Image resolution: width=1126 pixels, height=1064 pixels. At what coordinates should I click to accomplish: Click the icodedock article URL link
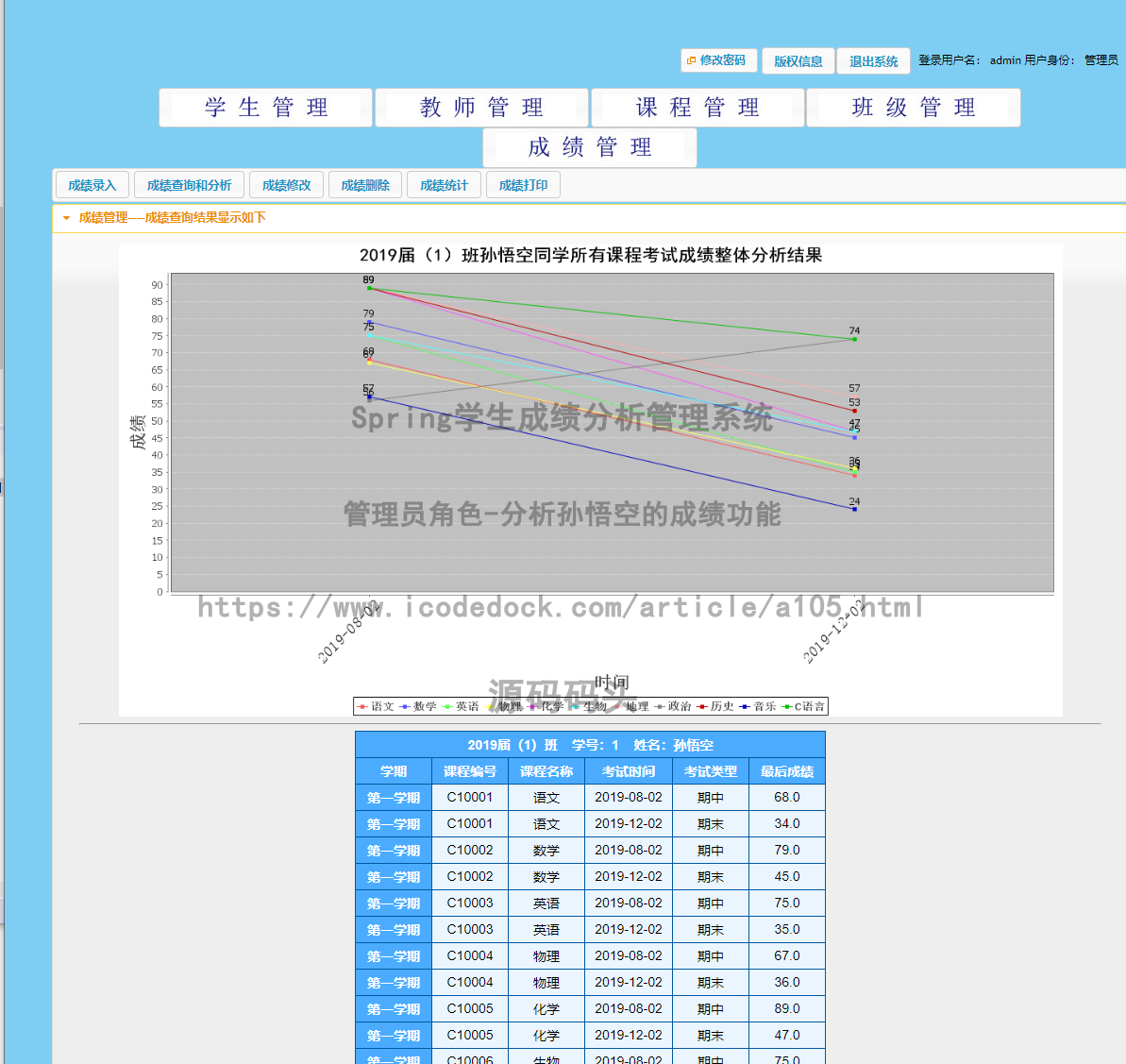click(x=561, y=608)
